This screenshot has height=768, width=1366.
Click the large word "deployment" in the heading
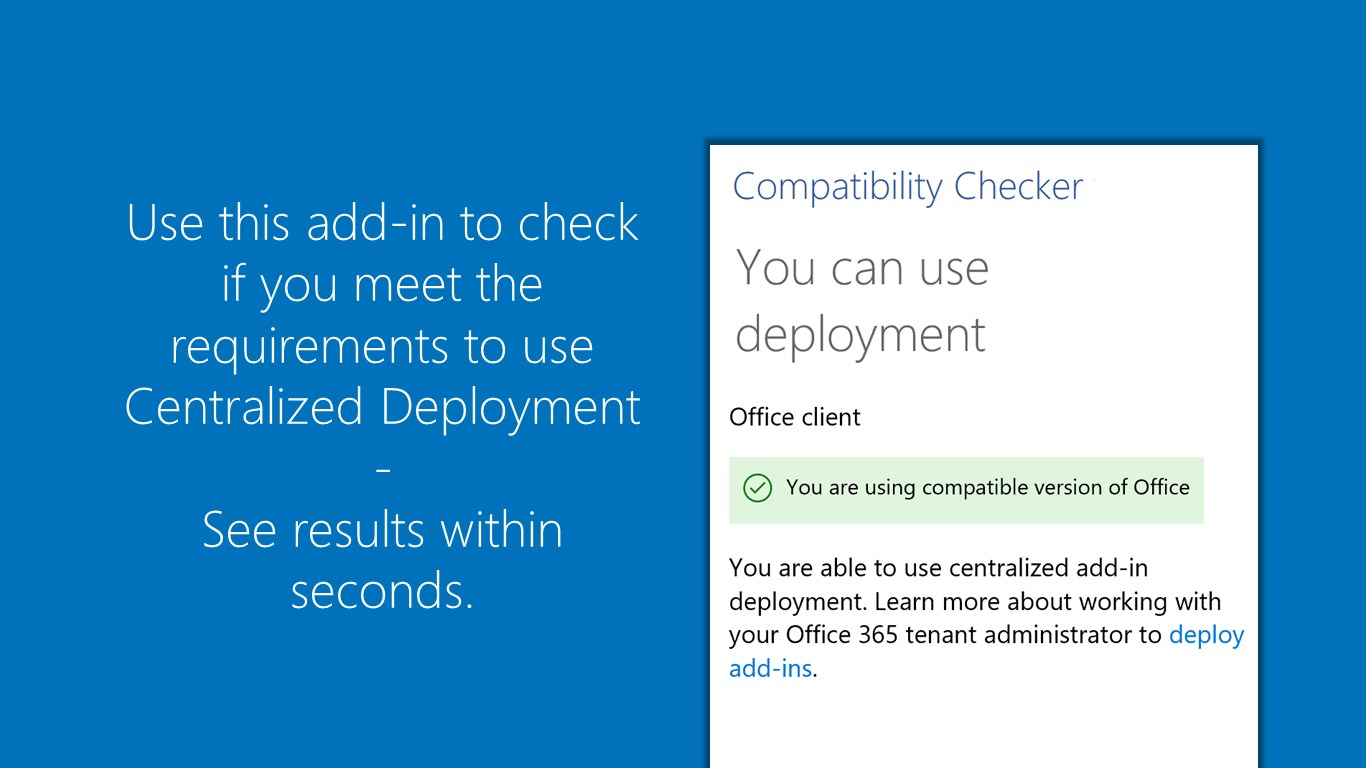point(860,334)
